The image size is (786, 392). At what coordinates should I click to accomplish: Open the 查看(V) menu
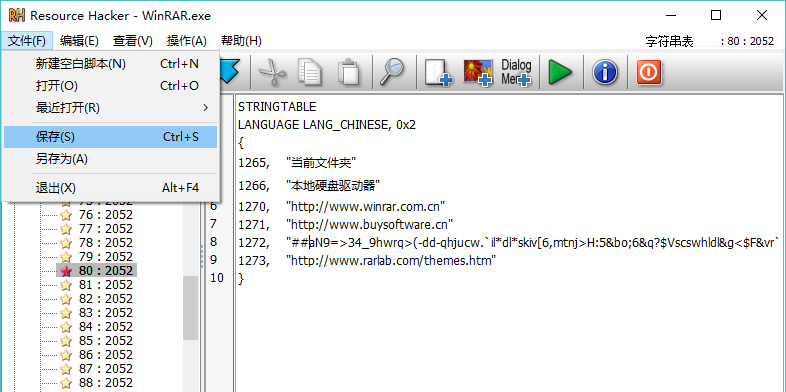pos(133,41)
